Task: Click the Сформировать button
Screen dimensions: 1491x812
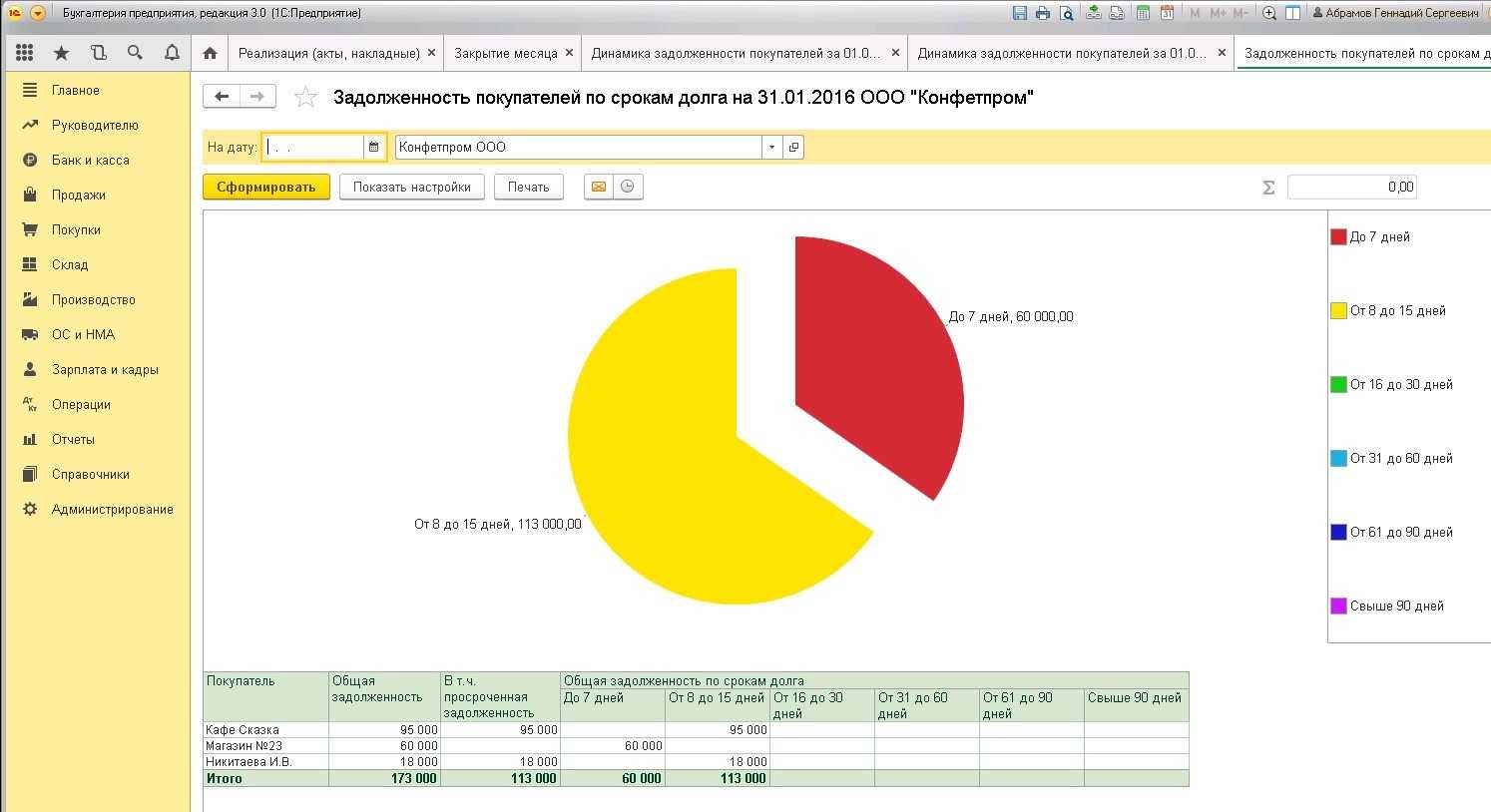Action: pos(265,187)
